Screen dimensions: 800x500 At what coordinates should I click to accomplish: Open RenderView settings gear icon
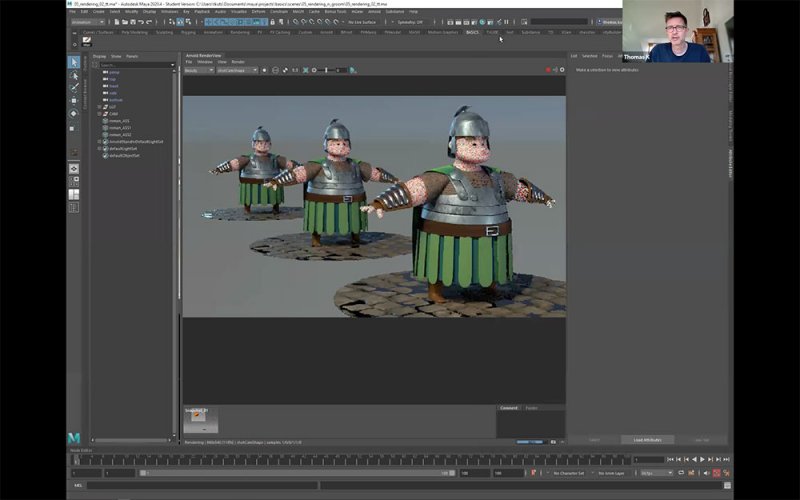(562, 70)
